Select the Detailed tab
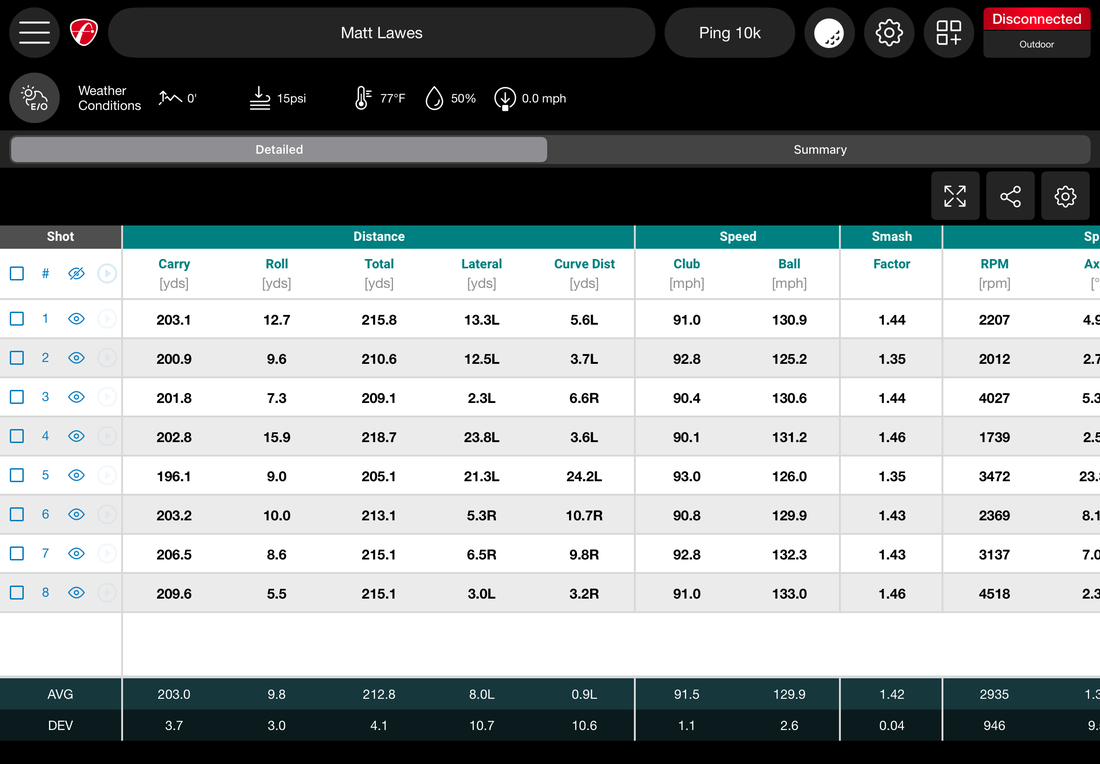Screen dimensions: 1100x764 [278, 149]
